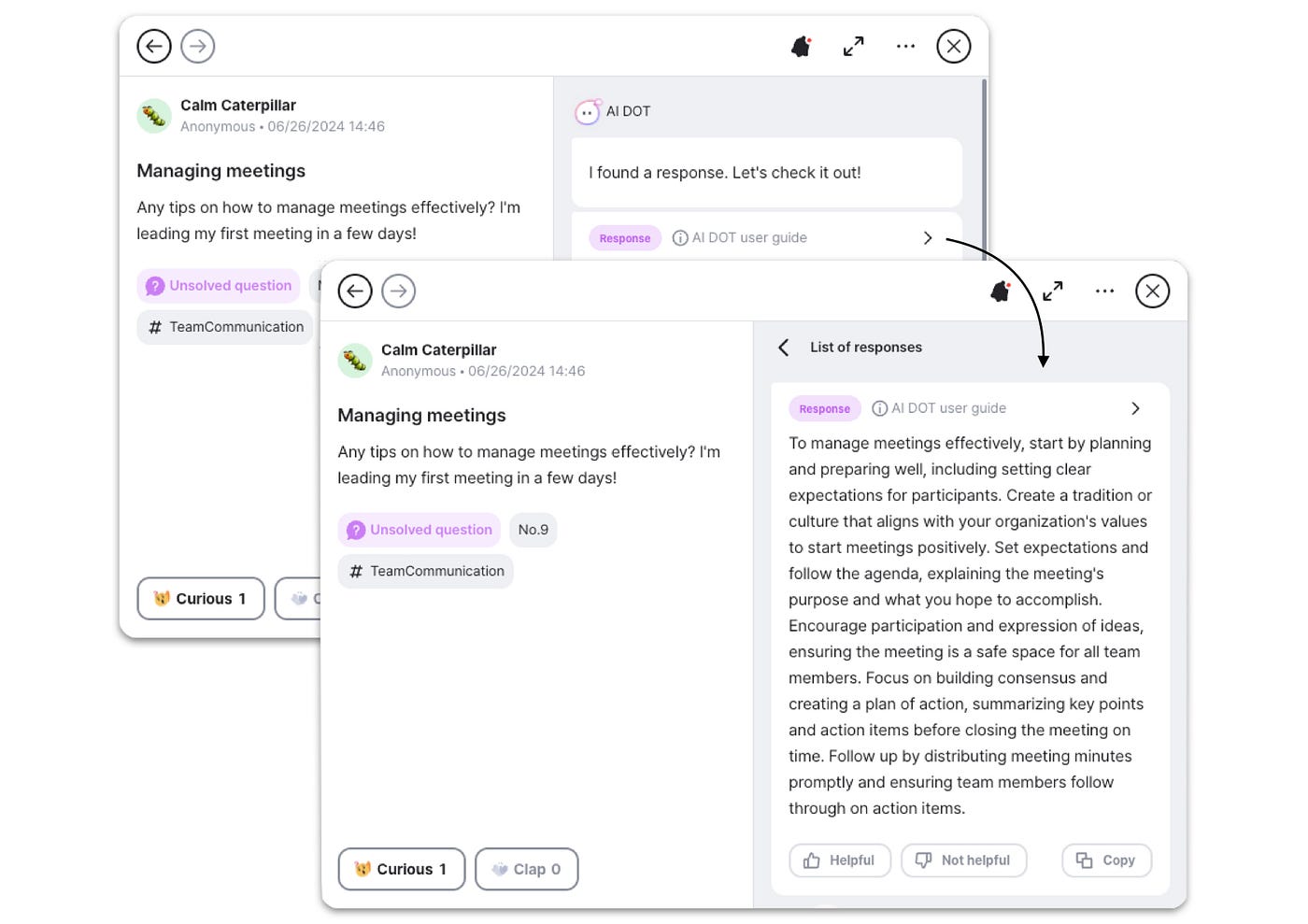Click Calm Caterpillar avatar in front window

point(355,361)
